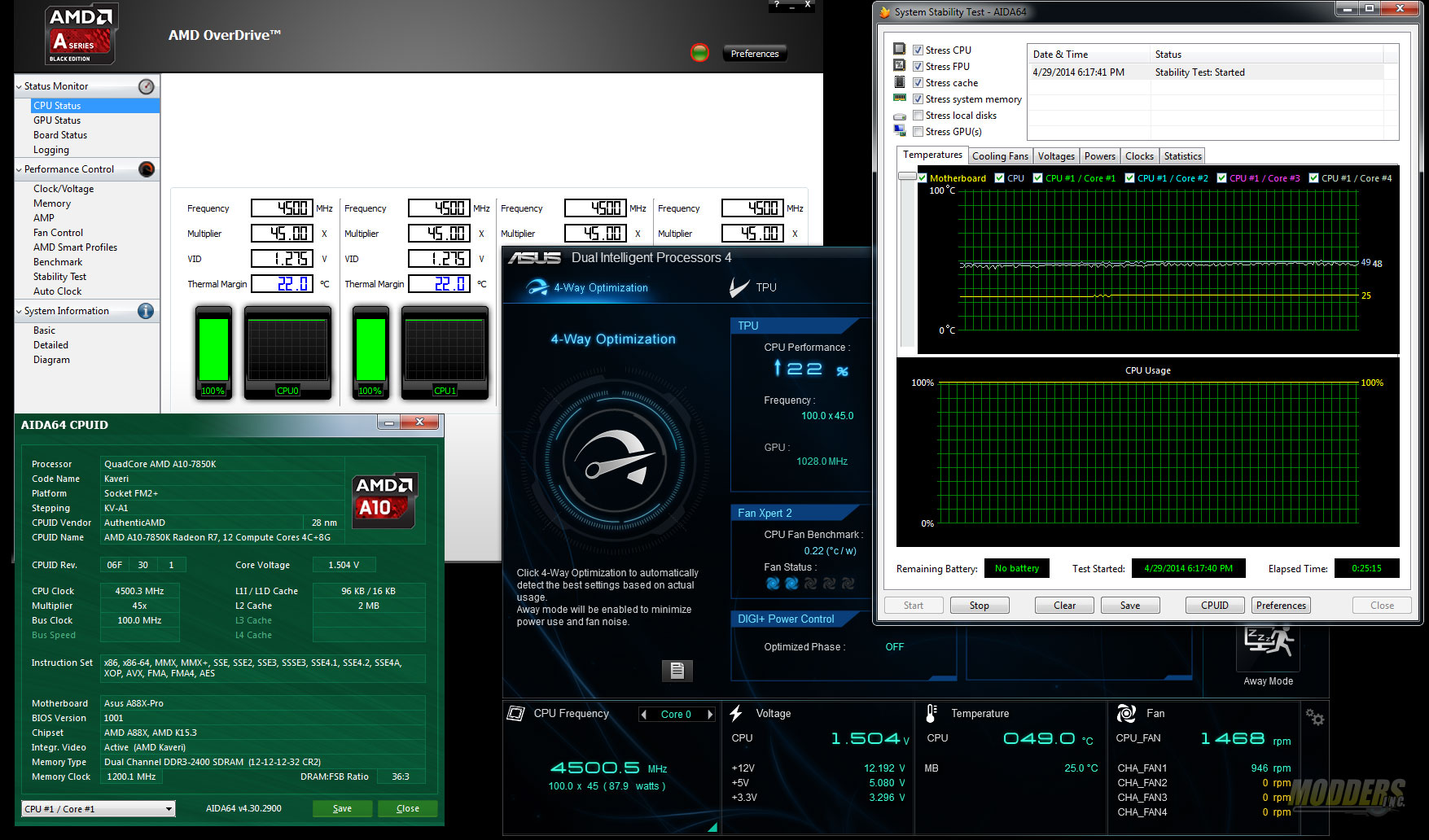Select Board Status in sidebar
Viewport: 1429px width, 840px height.
point(60,135)
